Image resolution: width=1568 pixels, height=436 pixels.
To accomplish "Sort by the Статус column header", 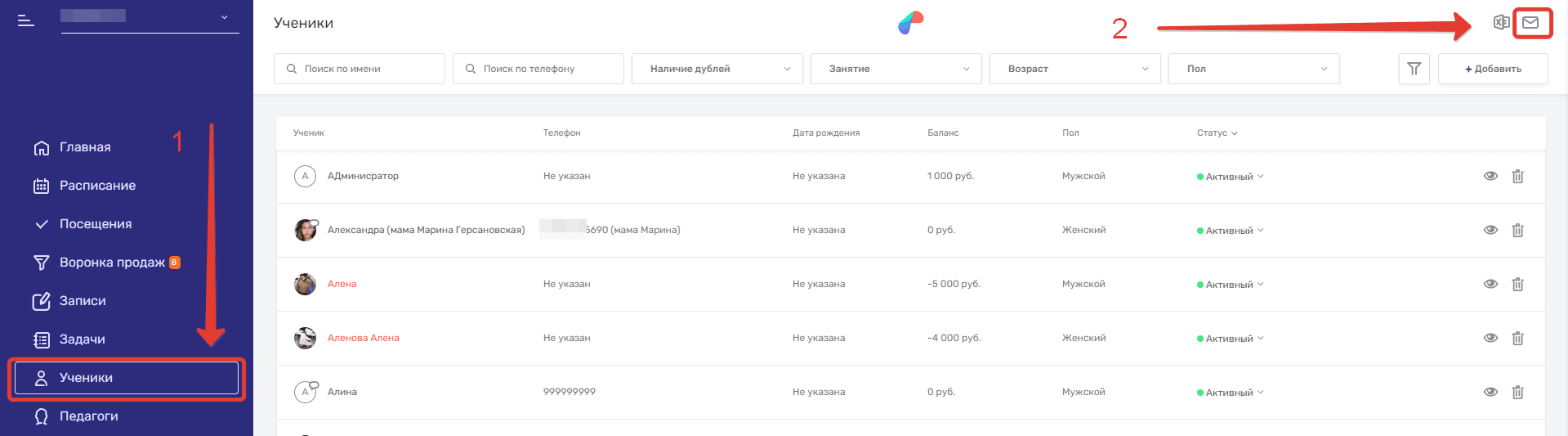I will (x=1217, y=133).
